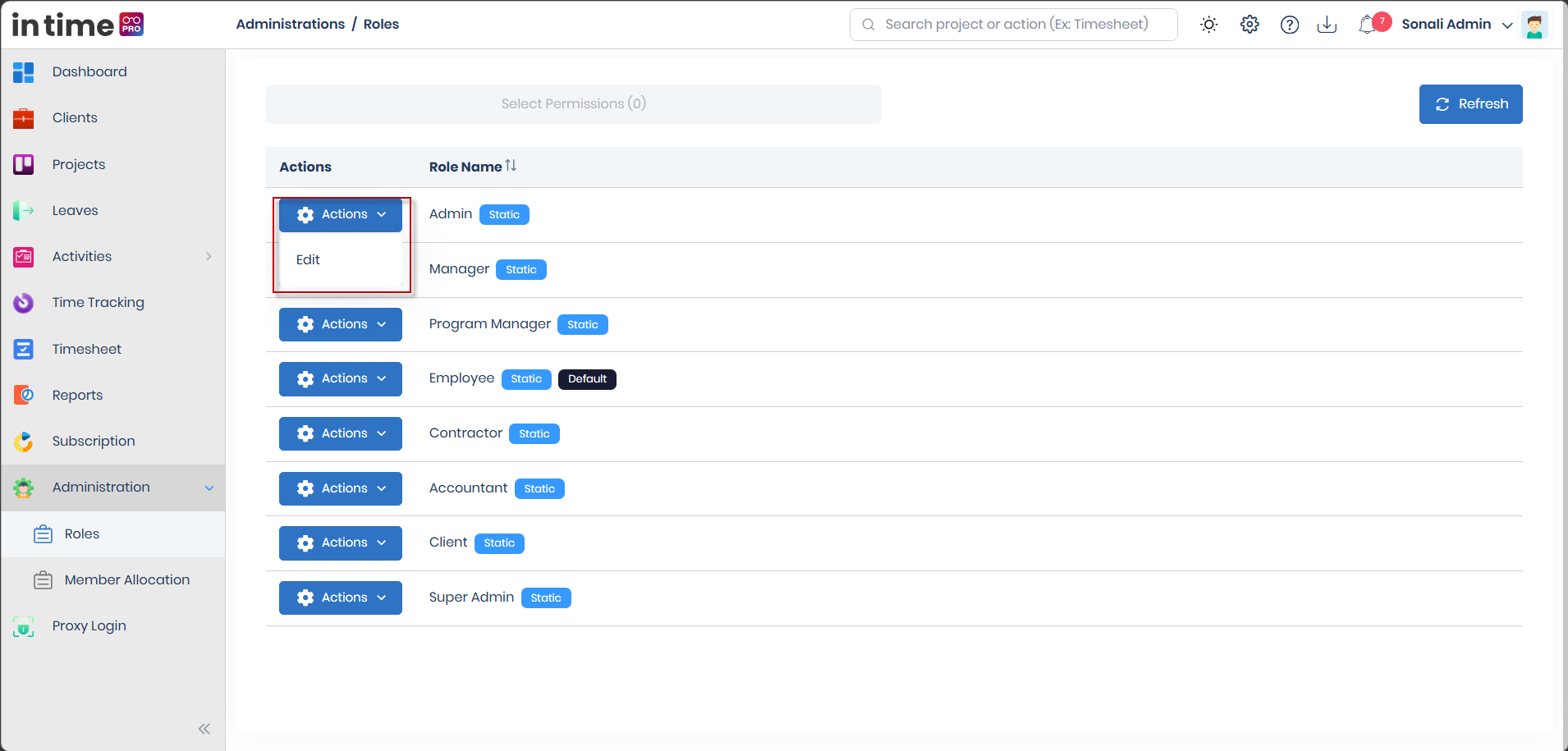Screen dimensions: 1568x751
Task: Open the in time PRO logo
Action: point(78,25)
